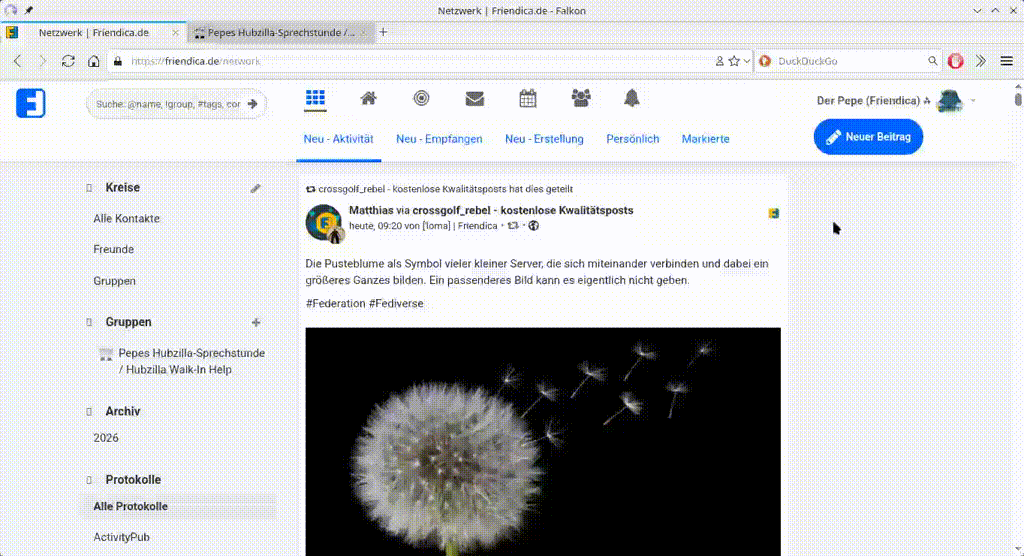This screenshot has height=556, width=1024.
Task: Open Alle Kontakte circle
Action: coord(126,219)
